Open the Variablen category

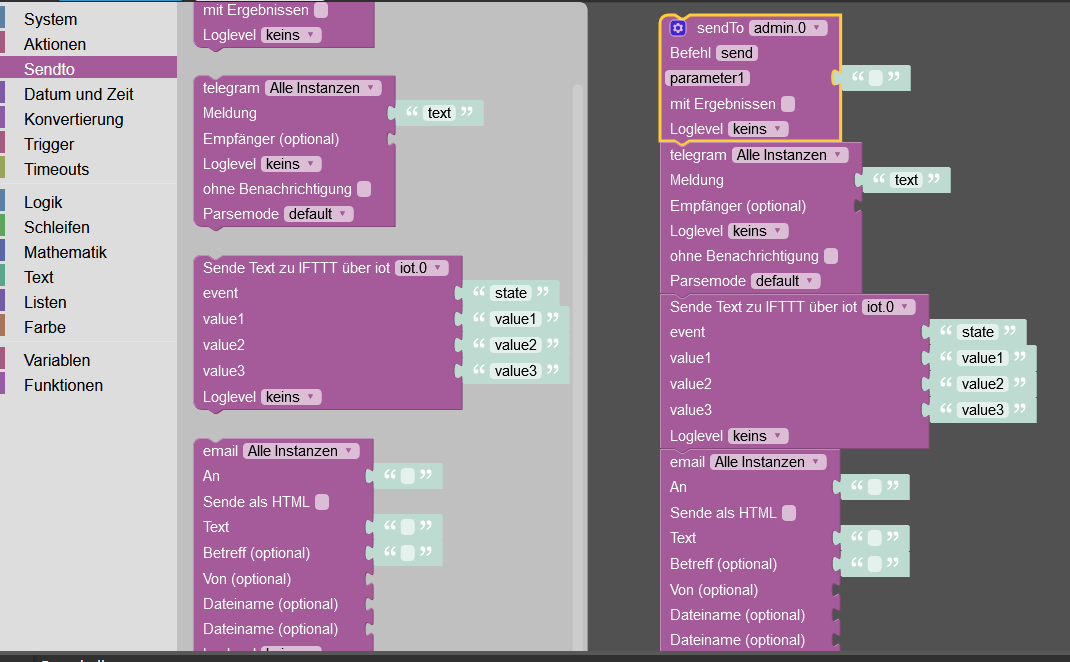coord(57,360)
